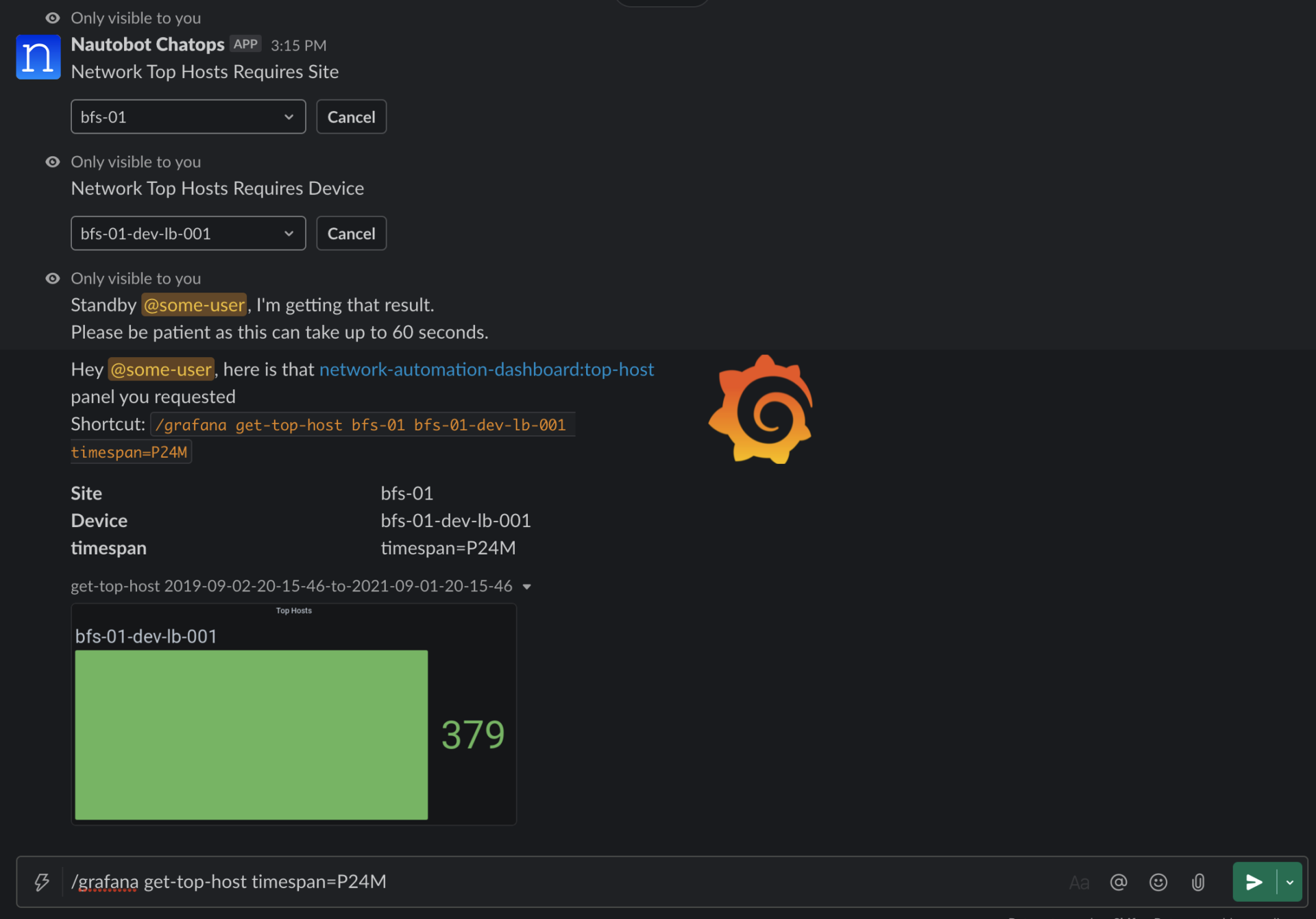Click @some-user mention in Standby message
This screenshot has height=919, width=1316.
point(194,305)
